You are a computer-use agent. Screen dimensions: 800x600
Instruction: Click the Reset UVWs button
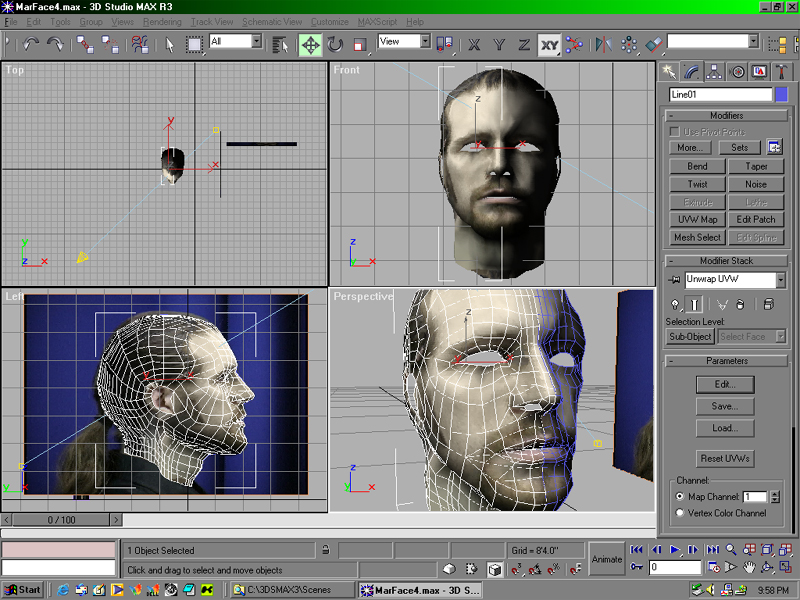coord(725,459)
